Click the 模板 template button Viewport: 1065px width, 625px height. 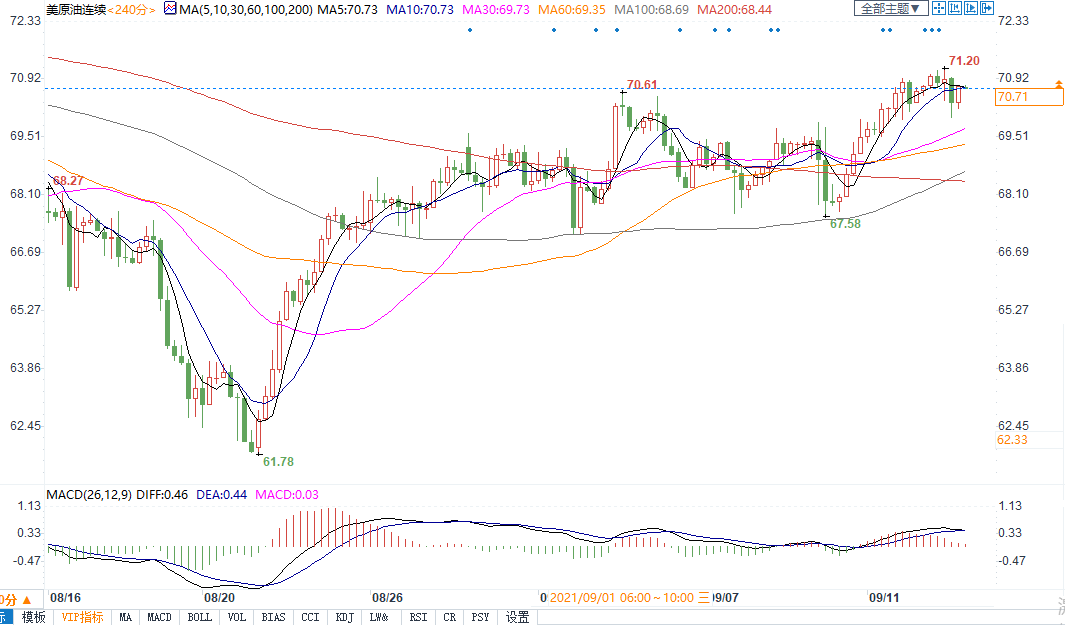[34, 617]
